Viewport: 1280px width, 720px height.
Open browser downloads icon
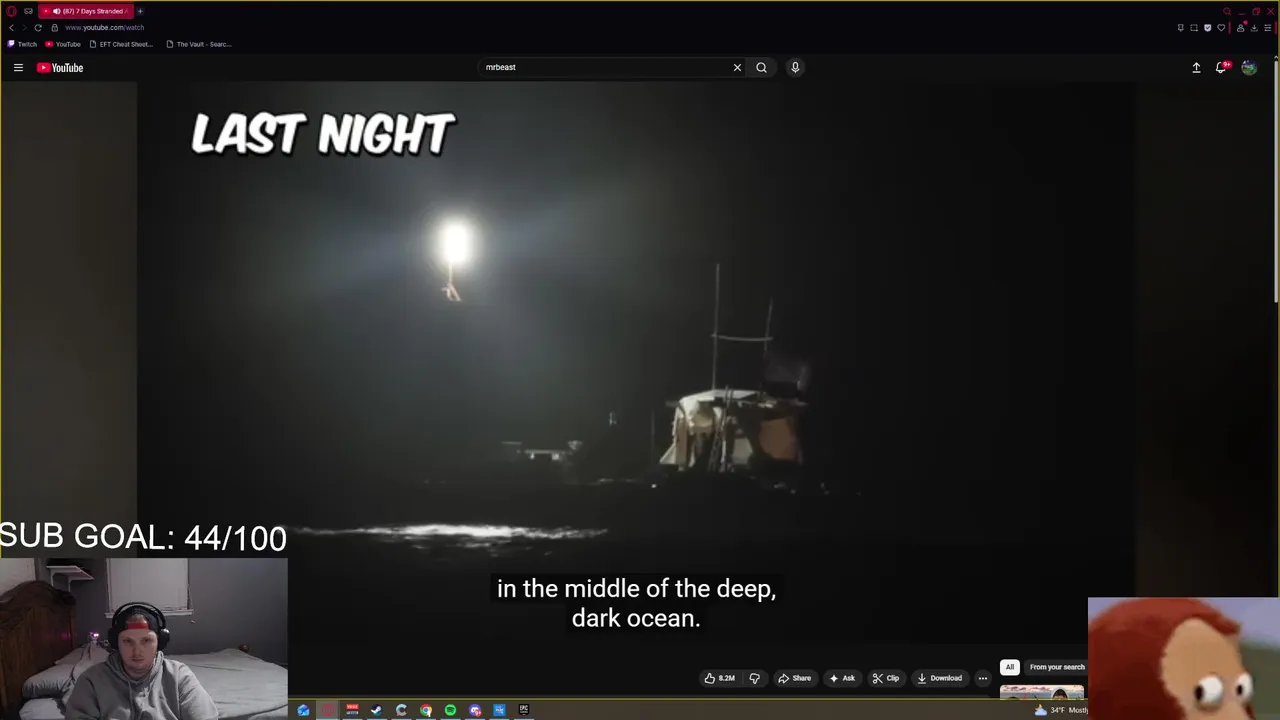1254,27
